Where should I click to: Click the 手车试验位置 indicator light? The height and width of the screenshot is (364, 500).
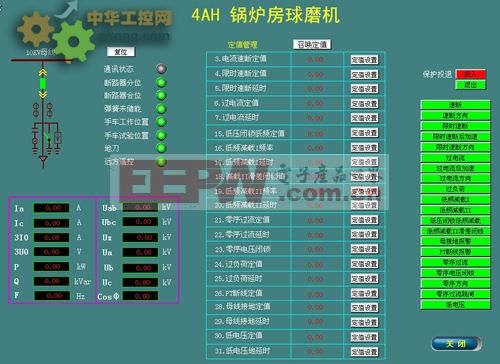[161, 135]
